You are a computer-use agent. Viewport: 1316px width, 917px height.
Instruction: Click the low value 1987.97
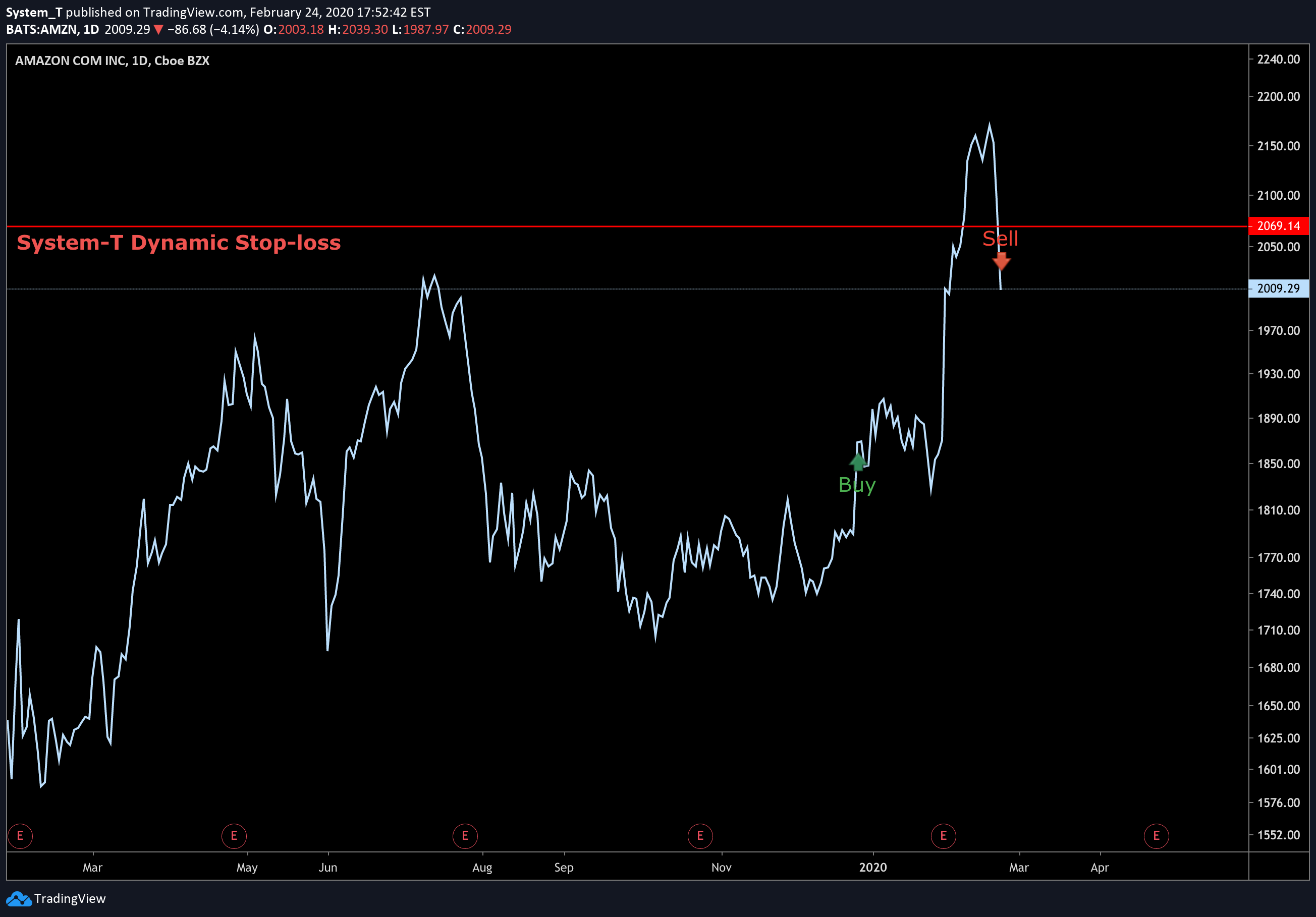click(x=426, y=29)
